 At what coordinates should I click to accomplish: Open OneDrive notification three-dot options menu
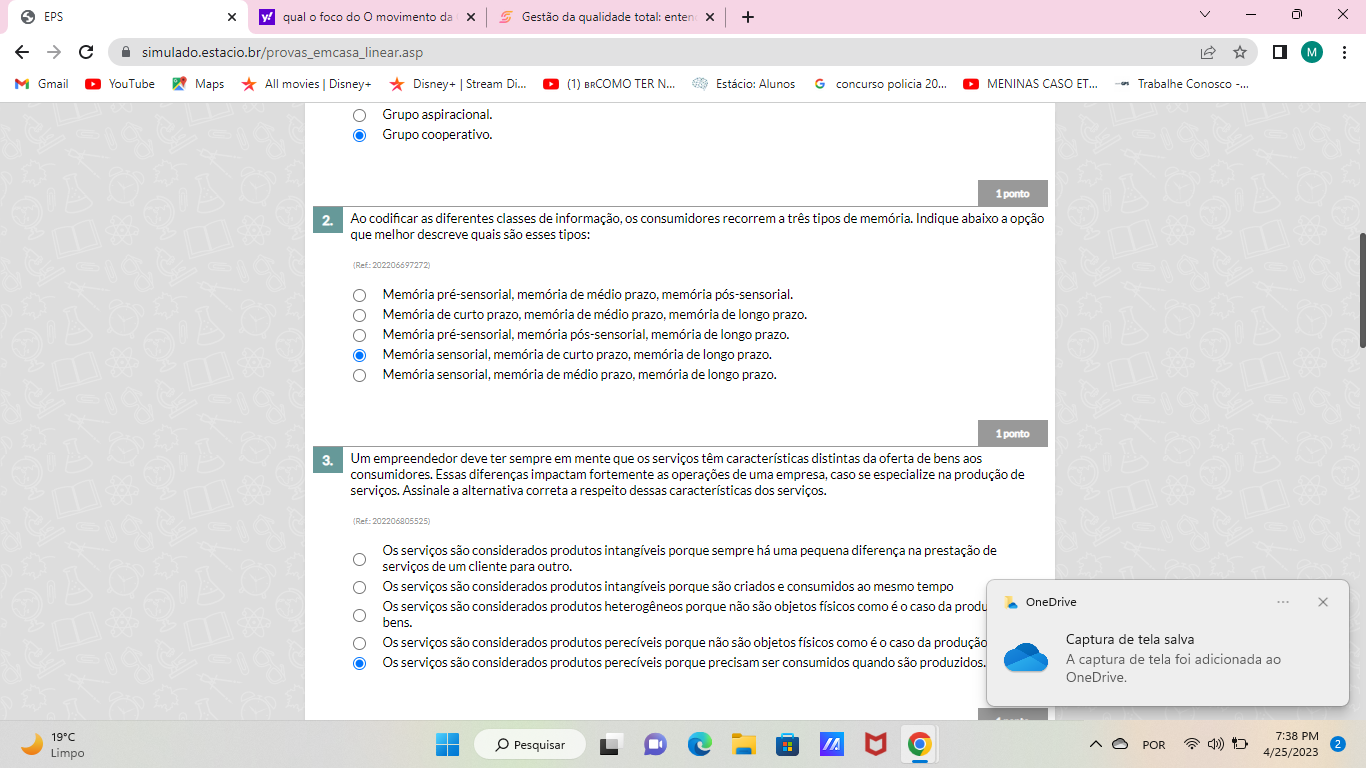(x=1283, y=602)
